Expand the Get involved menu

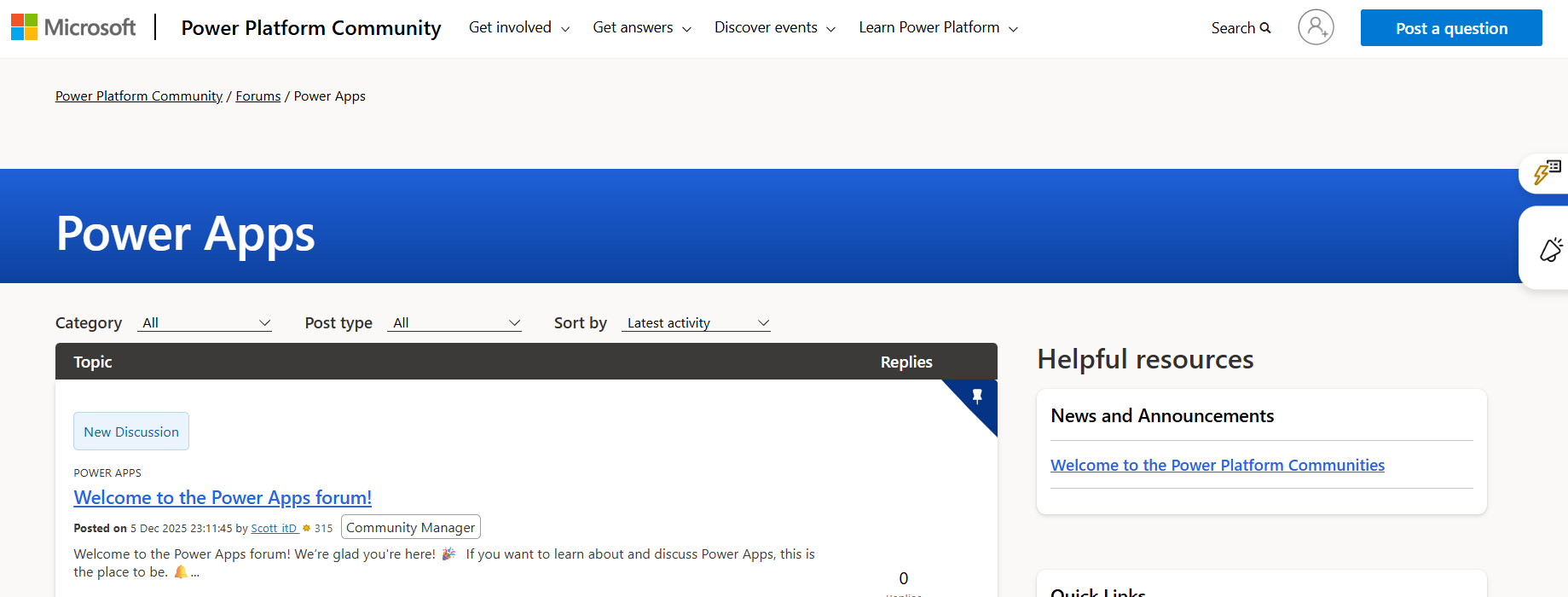point(519,27)
